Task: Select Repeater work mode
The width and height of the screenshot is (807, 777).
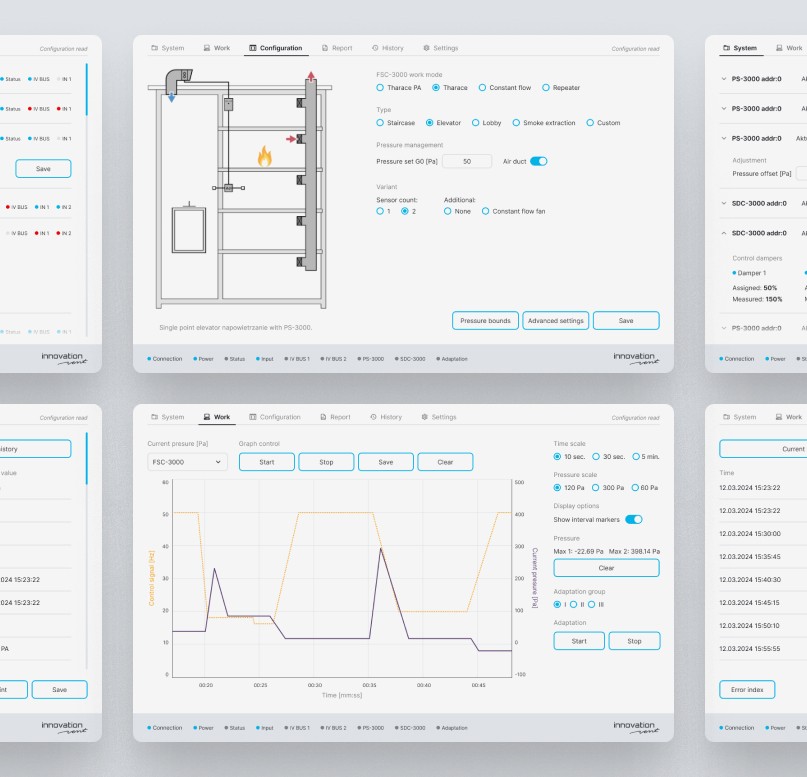Action: [561, 87]
